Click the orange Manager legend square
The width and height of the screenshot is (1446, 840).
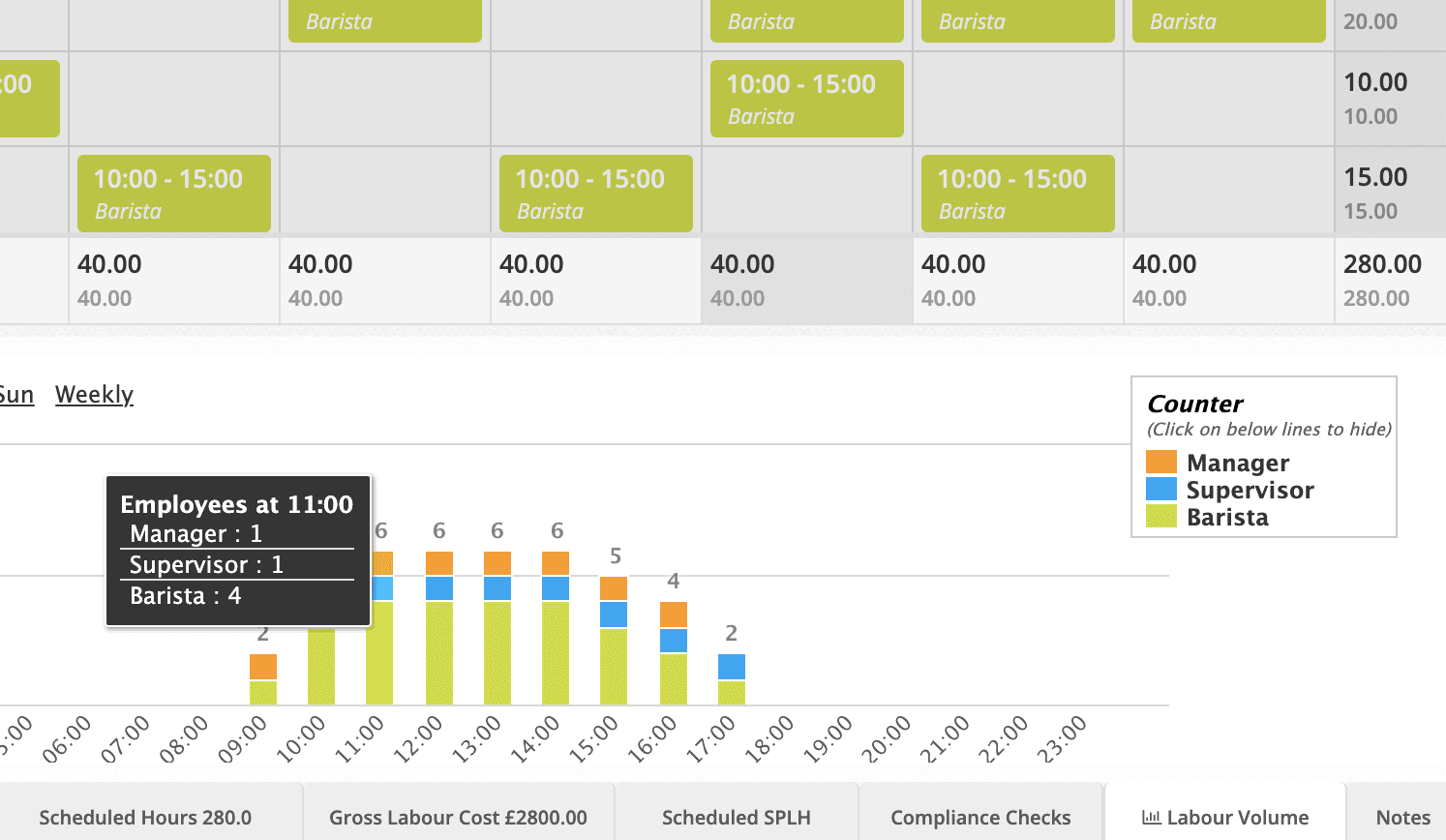point(1161,462)
